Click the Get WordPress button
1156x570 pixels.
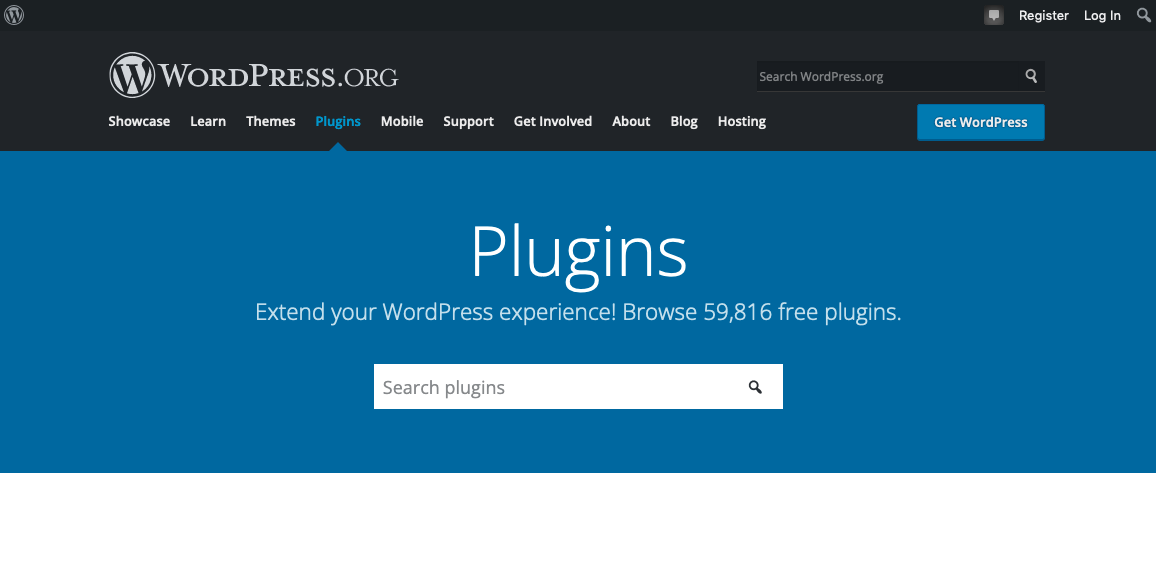pyautogui.click(x=981, y=122)
